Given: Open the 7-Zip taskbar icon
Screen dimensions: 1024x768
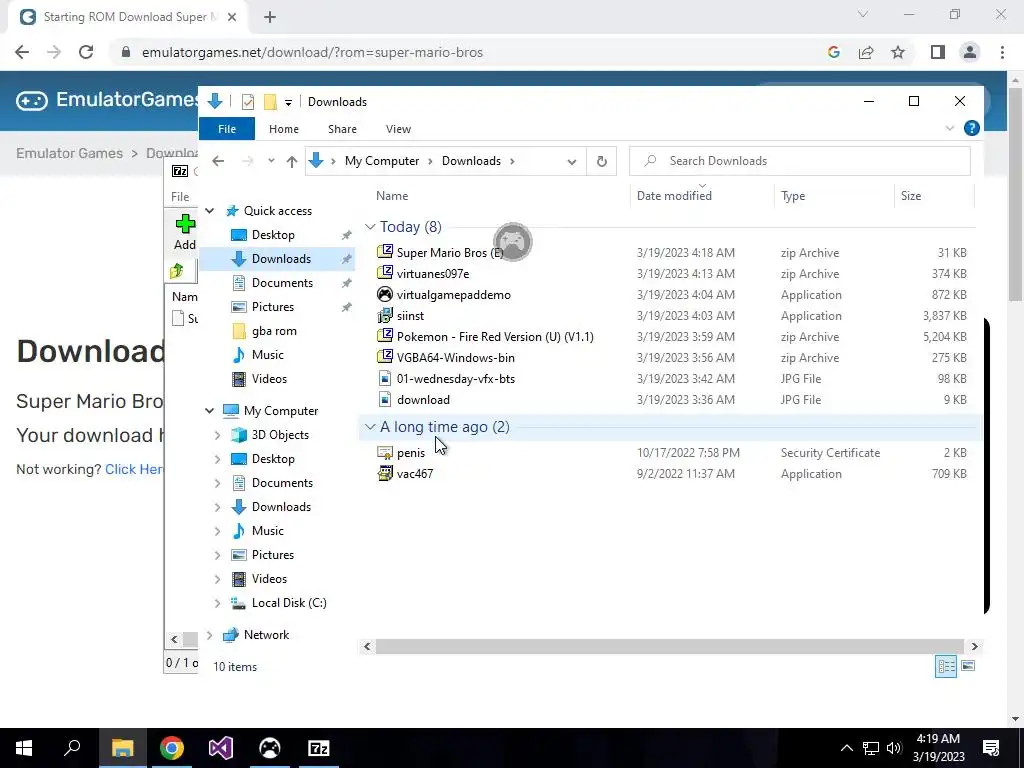Looking at the screenshot, I should pos(319,748).
